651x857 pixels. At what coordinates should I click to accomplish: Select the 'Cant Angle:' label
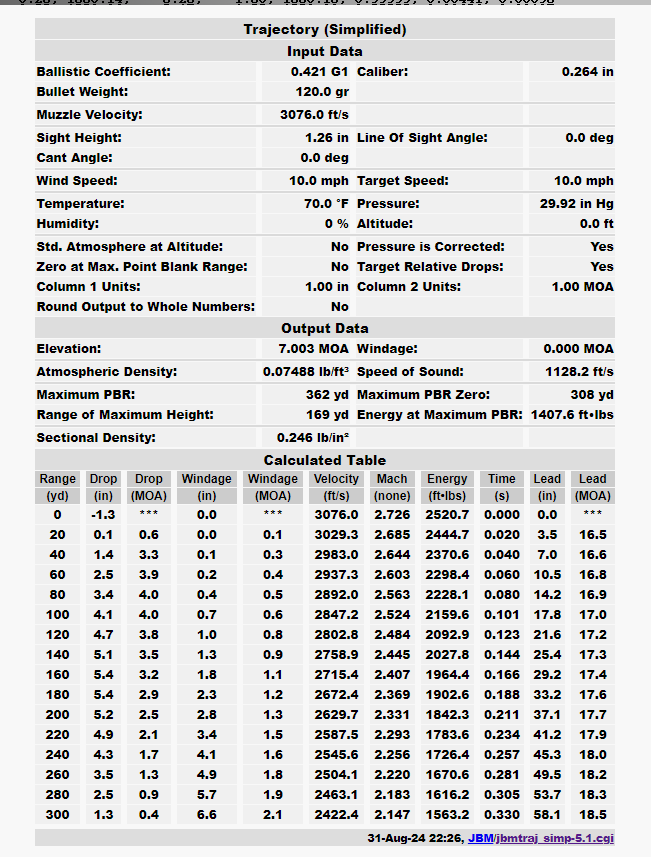74,158
